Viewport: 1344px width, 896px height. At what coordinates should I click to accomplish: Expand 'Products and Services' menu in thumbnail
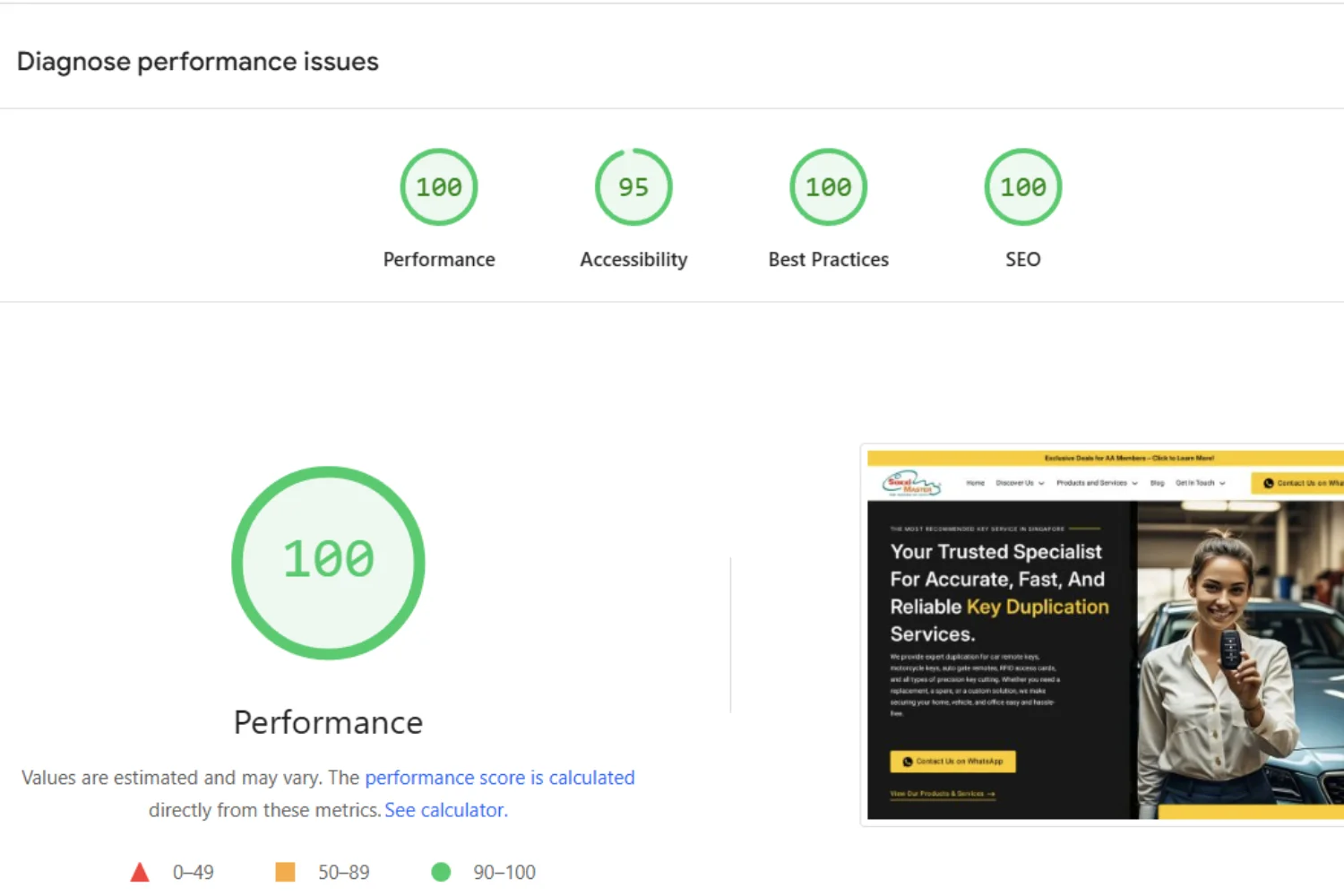click(x=1097, y=483)
